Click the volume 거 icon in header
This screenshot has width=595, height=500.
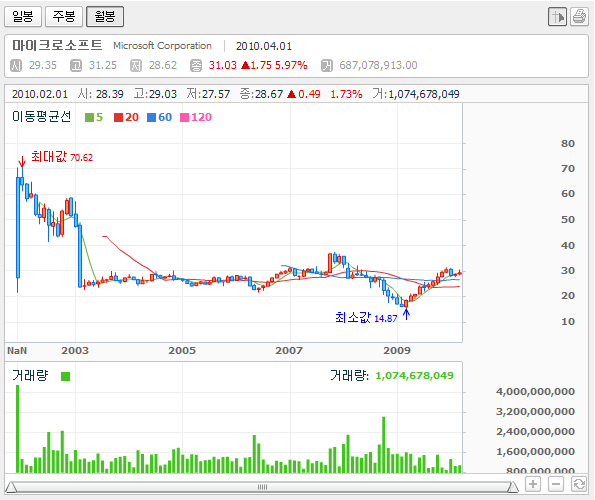[x=327, y=65]
